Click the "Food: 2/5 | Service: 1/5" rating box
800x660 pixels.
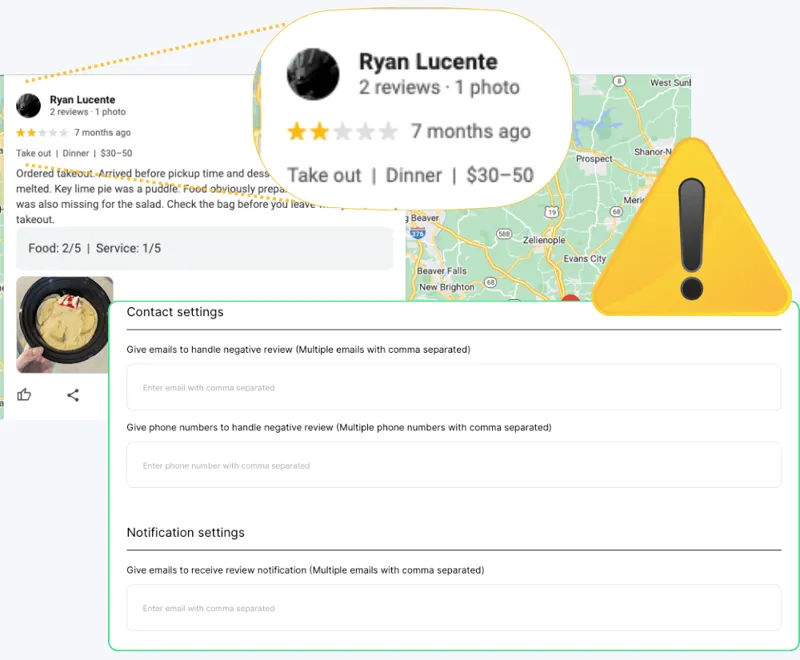point(205,248)
